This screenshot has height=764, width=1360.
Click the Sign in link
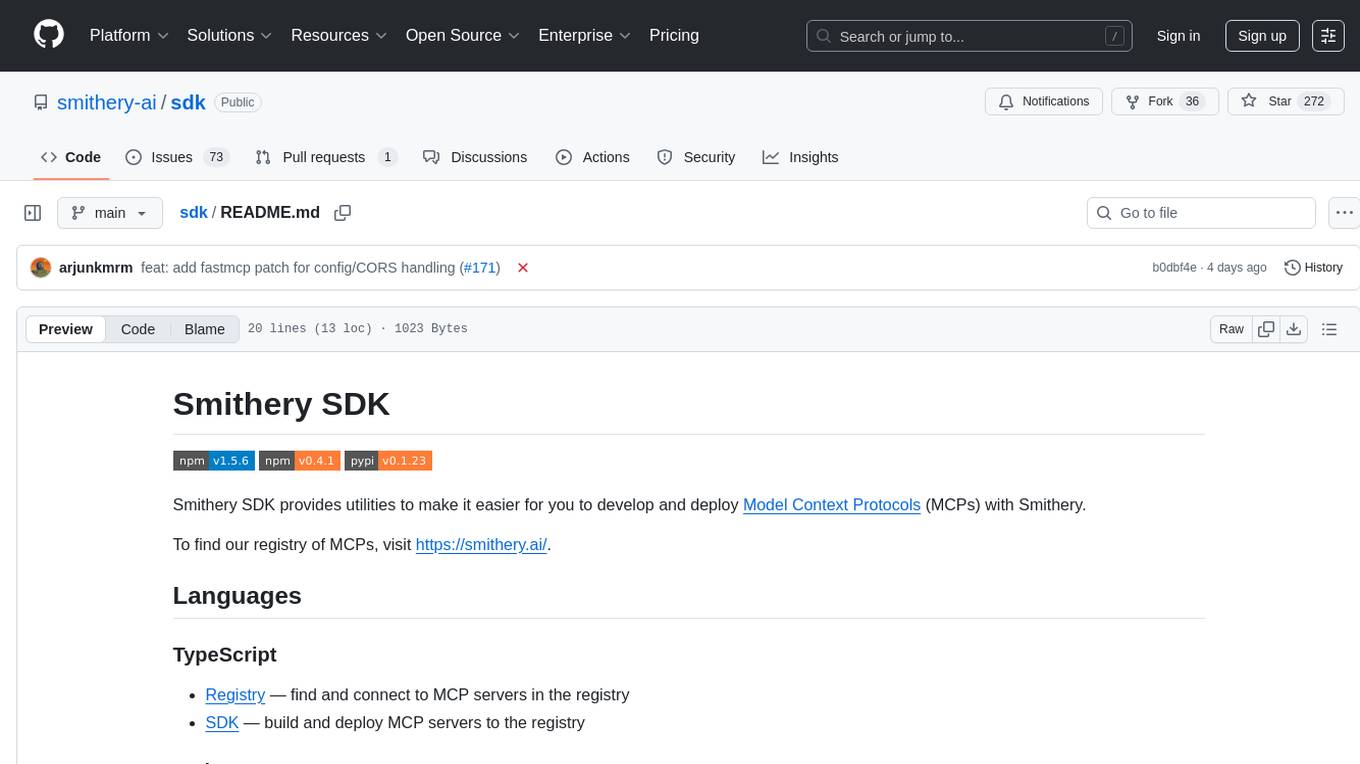click(x=1178, y=36)
